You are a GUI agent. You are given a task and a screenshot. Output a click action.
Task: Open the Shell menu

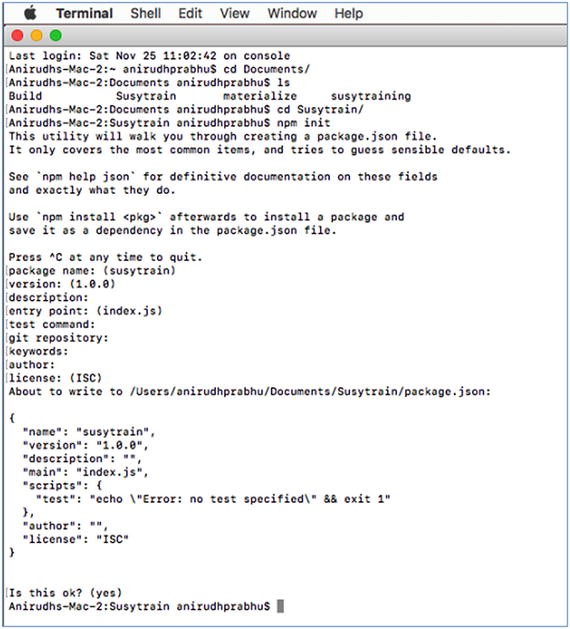point(146,13)
